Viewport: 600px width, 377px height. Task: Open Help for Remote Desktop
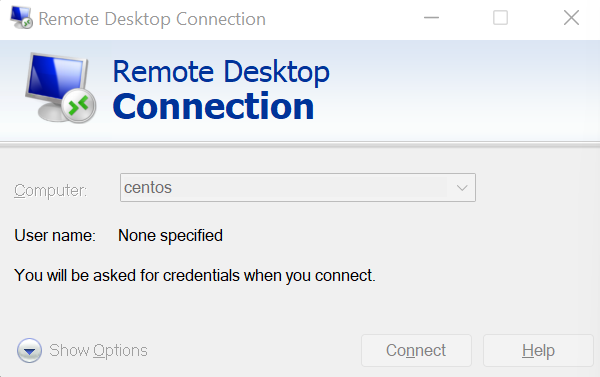(538, 351)
